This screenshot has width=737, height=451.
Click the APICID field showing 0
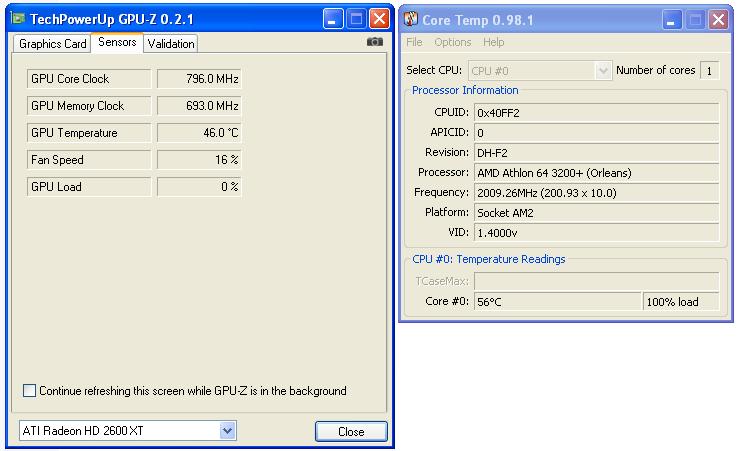tap(596, 132)
